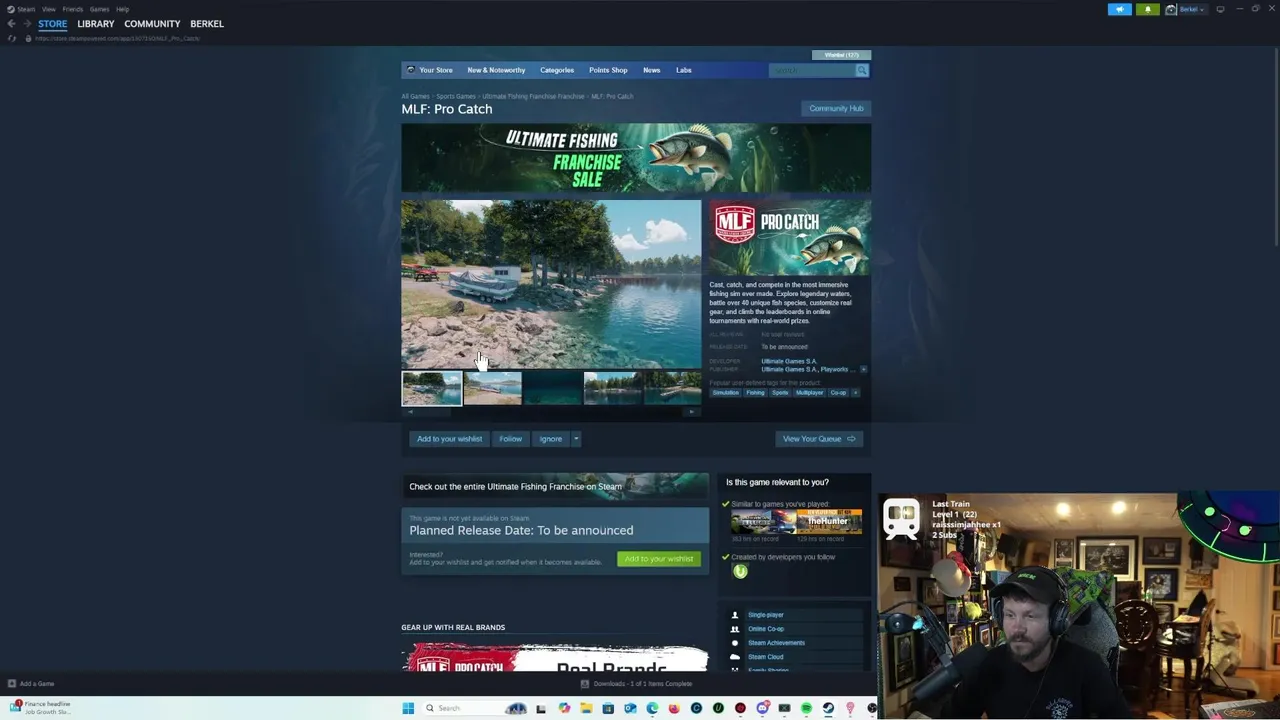
Task: Open the BERKEL profile tab
Action: 207,24
